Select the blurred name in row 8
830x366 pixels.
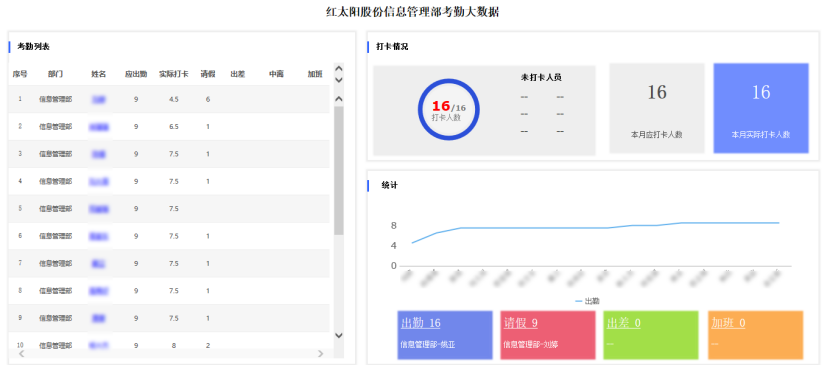[x=98, y=291]
